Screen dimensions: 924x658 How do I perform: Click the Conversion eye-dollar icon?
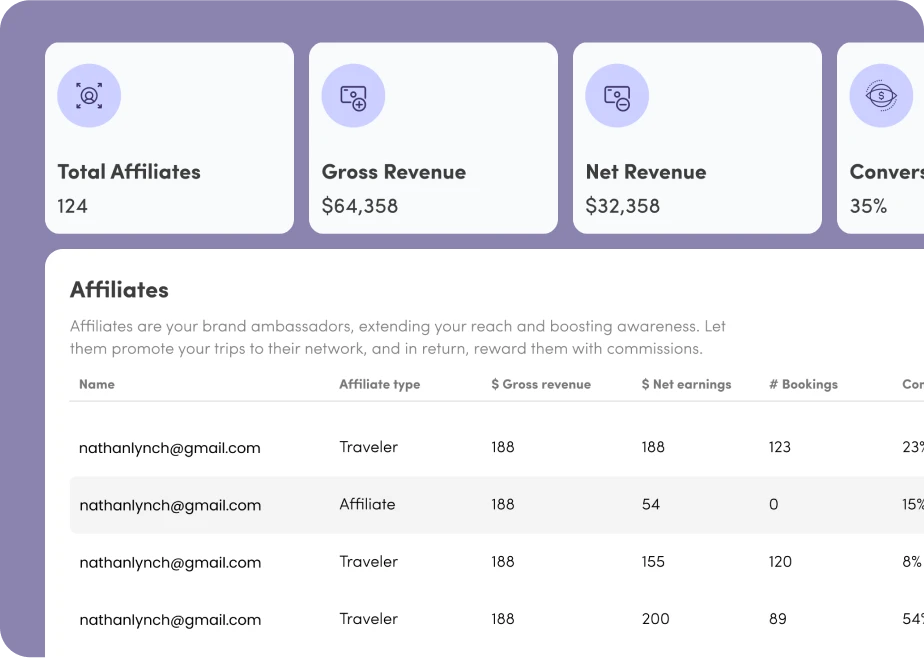click(880, 96)
